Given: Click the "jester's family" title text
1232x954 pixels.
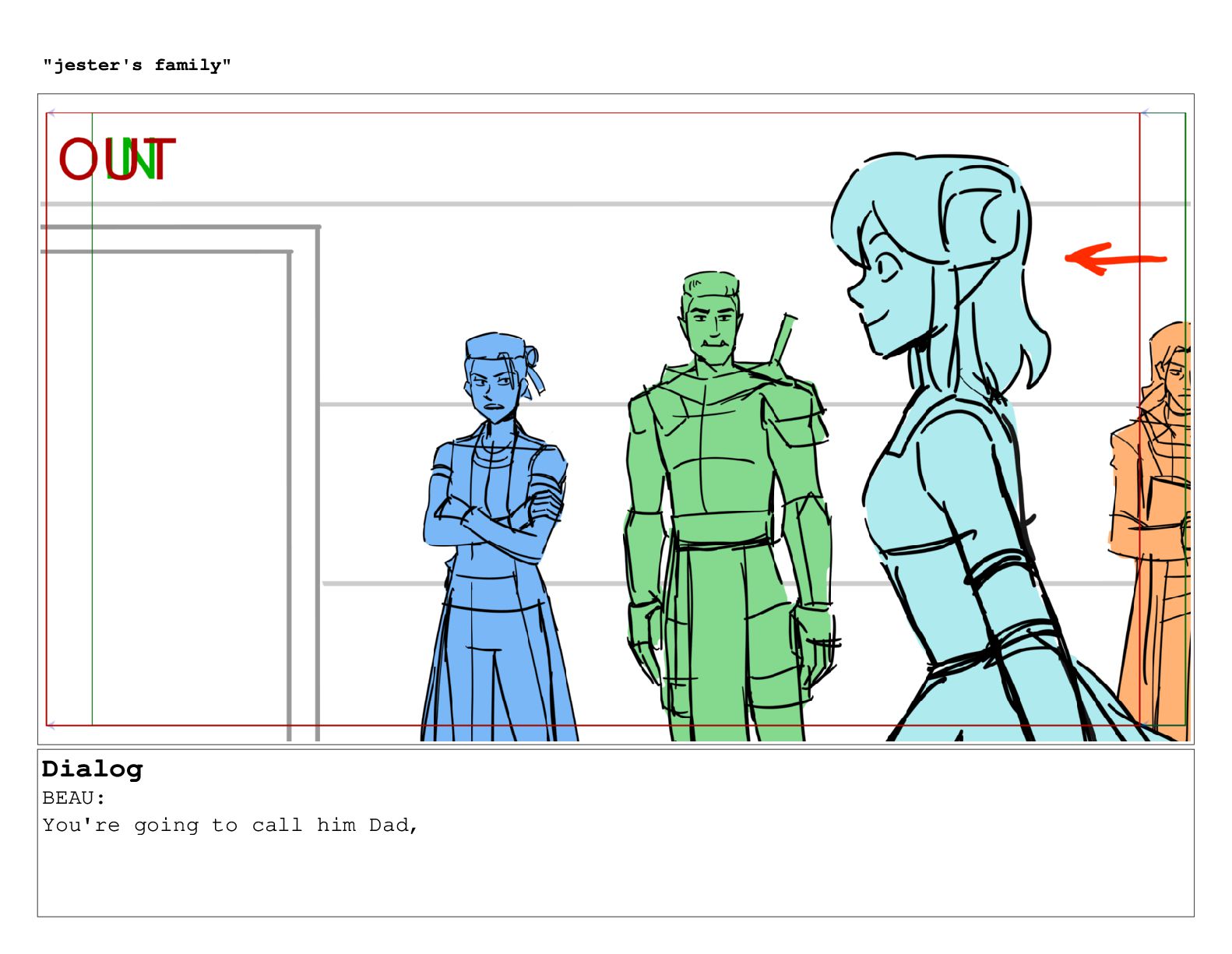Looking at the screenshot, I should click(x=137, y=65).
